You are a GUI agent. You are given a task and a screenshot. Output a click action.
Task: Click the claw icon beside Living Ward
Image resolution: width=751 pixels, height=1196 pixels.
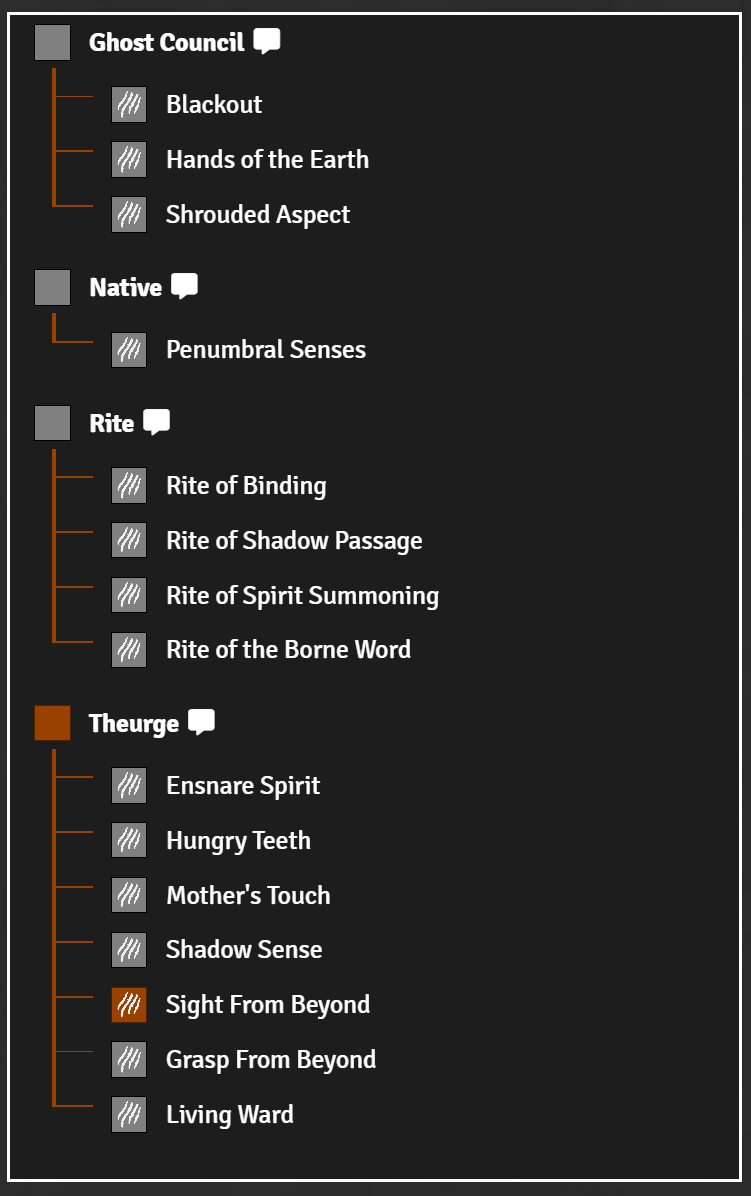click(129, 1115)
